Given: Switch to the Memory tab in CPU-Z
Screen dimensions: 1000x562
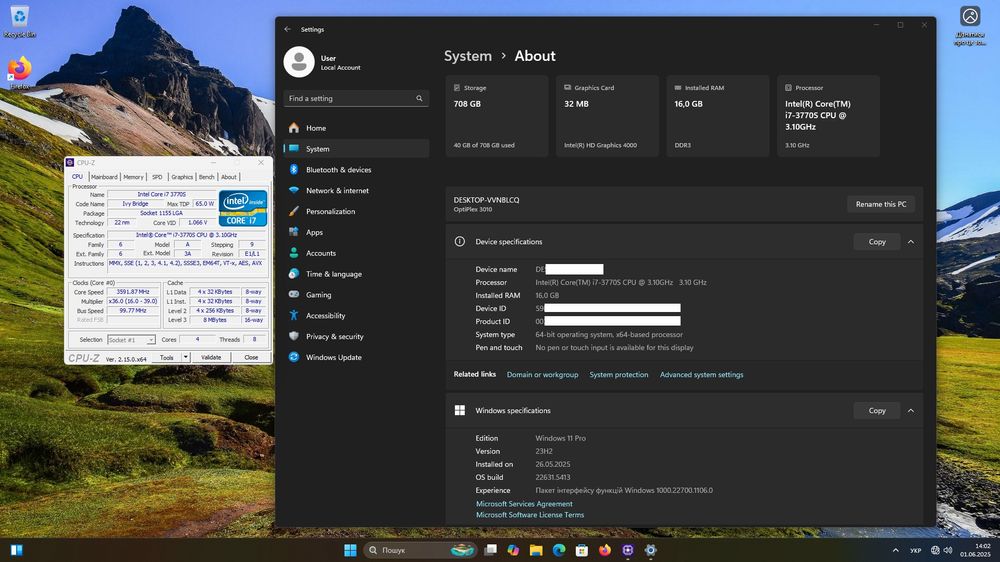Looking at the screenshot, I should click(x=133, y=177).
